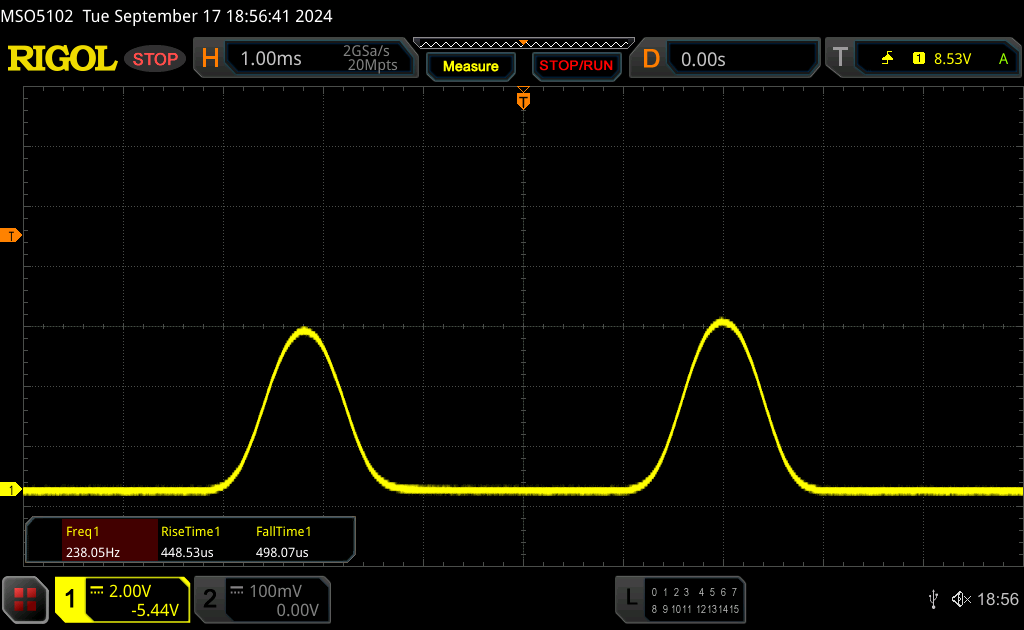This screenshot has height=630, width=1024.
Task: Open the horizontal timebase H menu
Action: [210, 59]
